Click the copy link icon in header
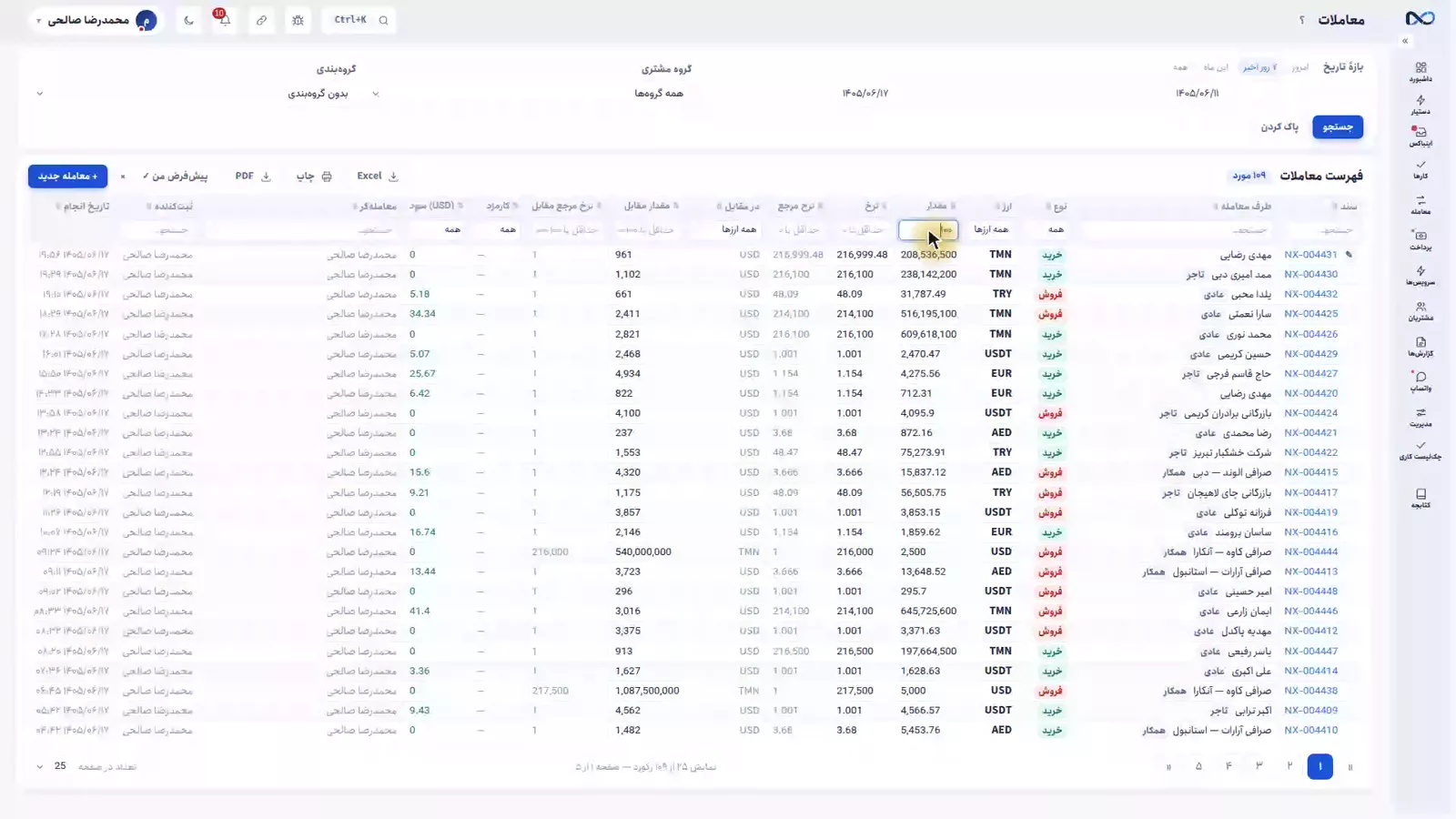 [x=261, y=20]
